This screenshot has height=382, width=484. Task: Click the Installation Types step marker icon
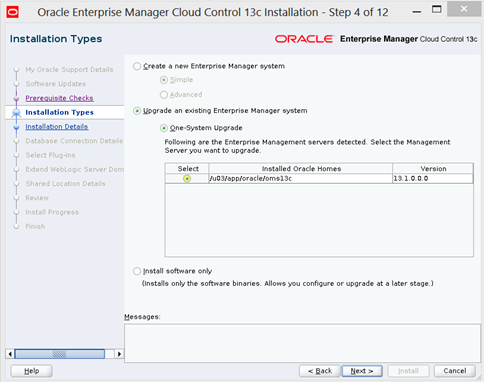click(16, 113)
